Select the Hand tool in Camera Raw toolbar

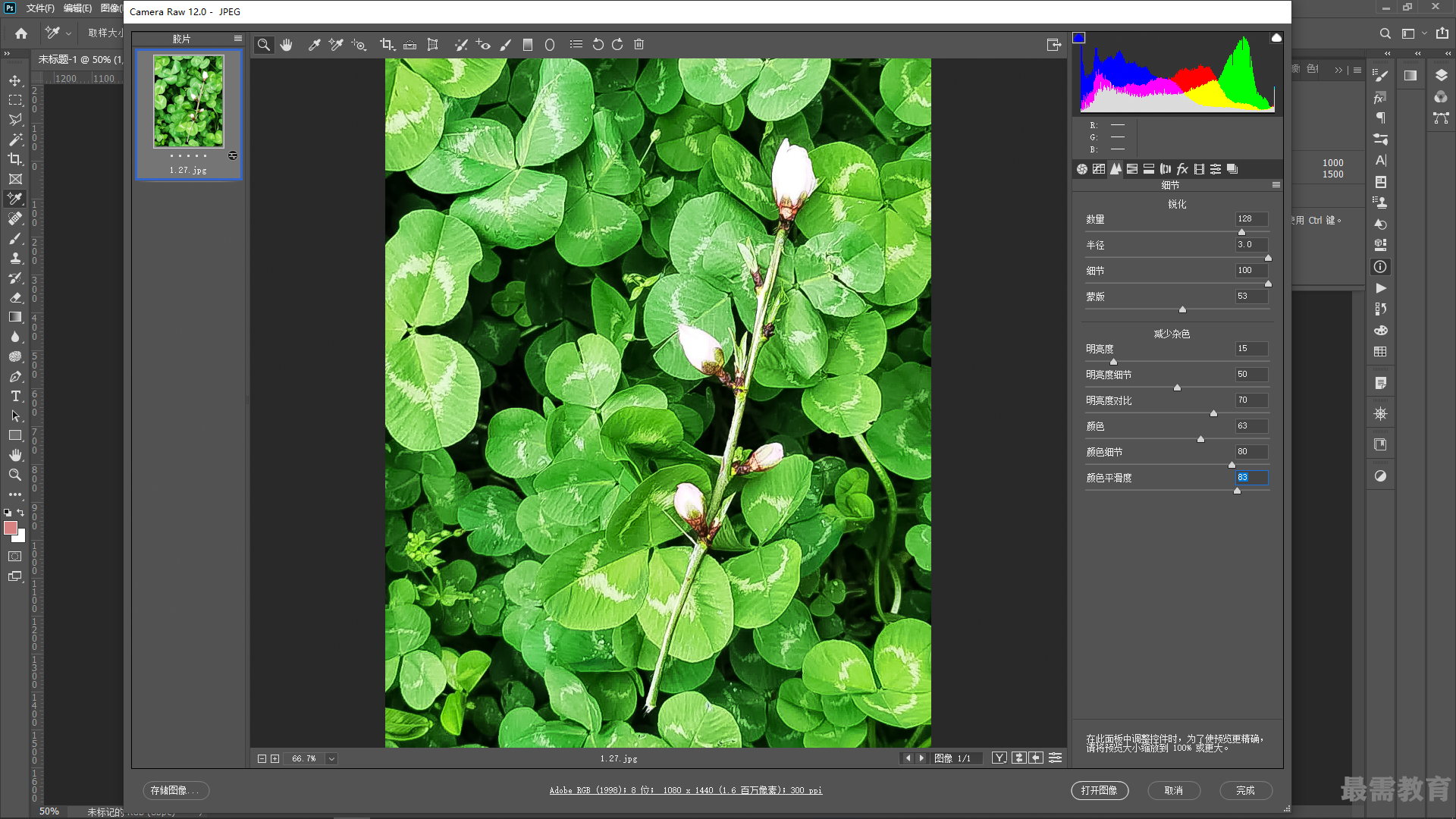286,45
